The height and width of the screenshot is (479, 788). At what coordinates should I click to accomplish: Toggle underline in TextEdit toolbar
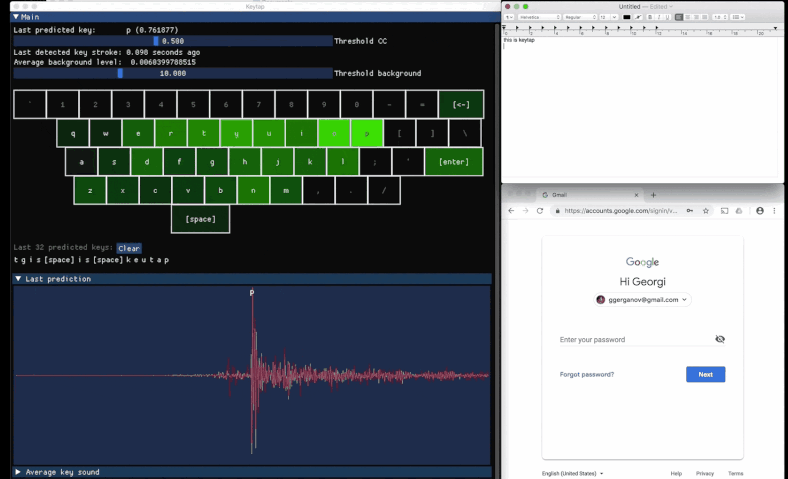tap(667, 17)
